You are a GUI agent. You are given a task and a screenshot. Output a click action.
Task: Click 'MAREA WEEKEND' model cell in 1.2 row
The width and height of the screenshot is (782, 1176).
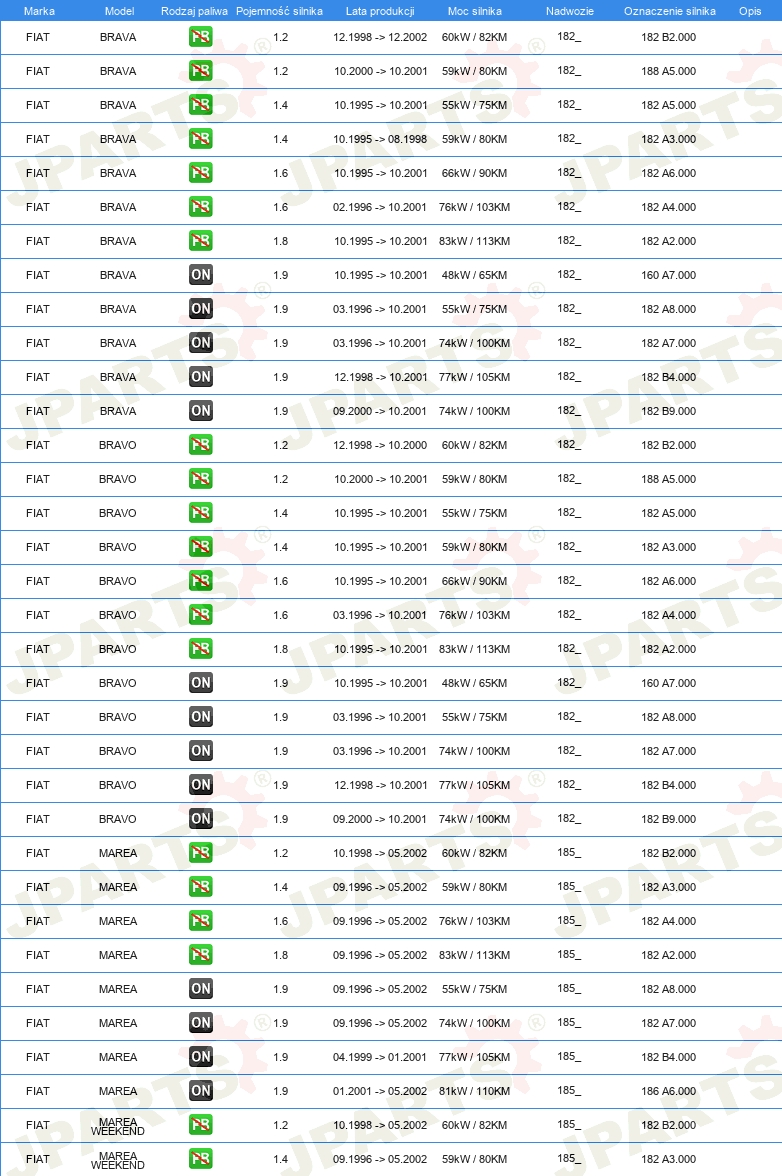pyautogui.click(x=118, y=1126)
